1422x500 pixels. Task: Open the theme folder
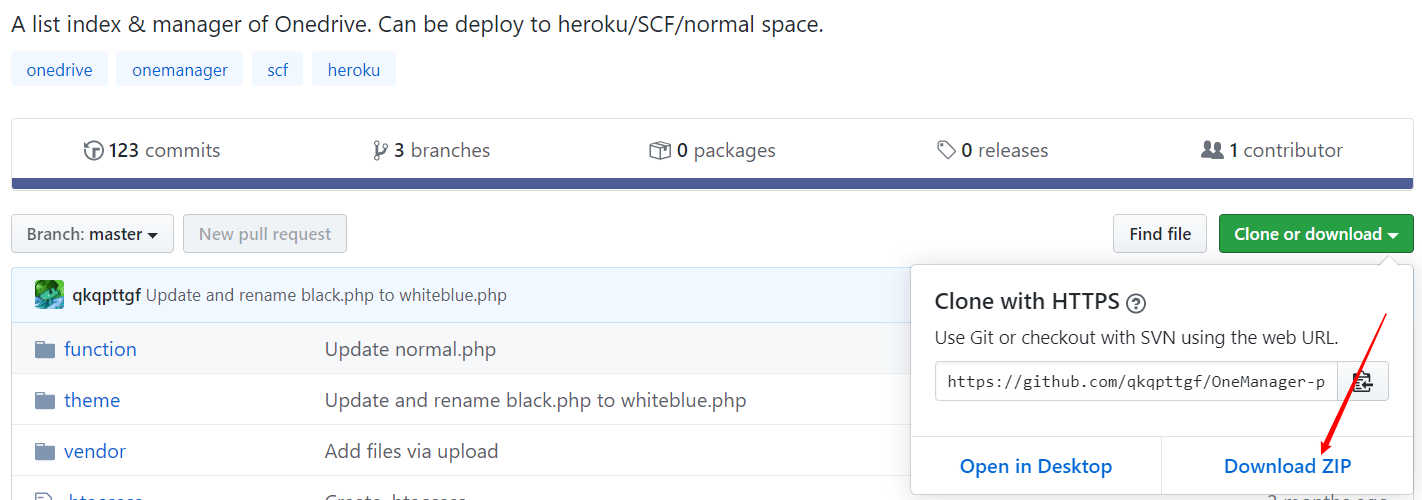92,400
